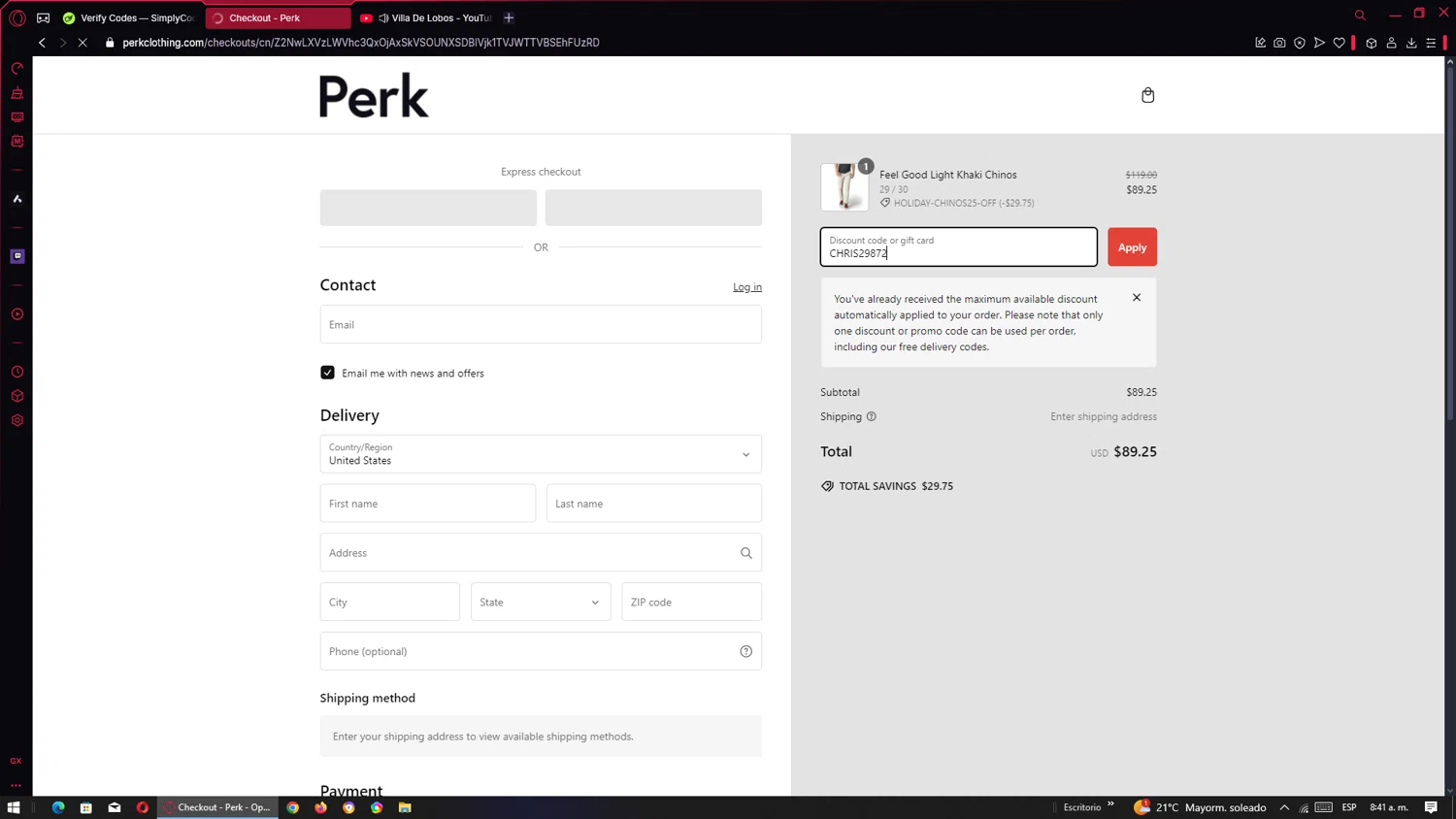
Task: Click the URL in the address bar
Action: 361,43
